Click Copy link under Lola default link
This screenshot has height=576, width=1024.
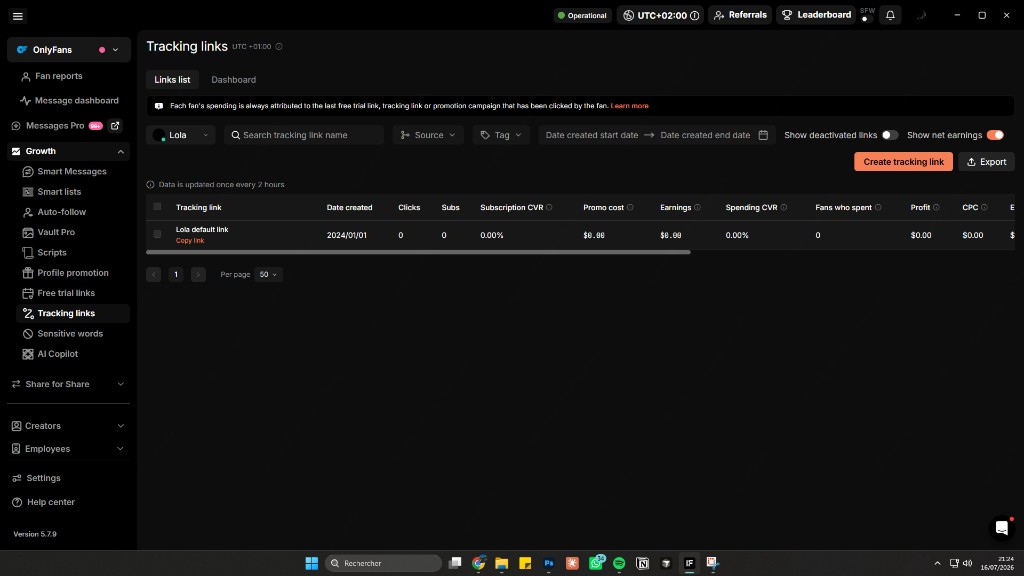190,241
